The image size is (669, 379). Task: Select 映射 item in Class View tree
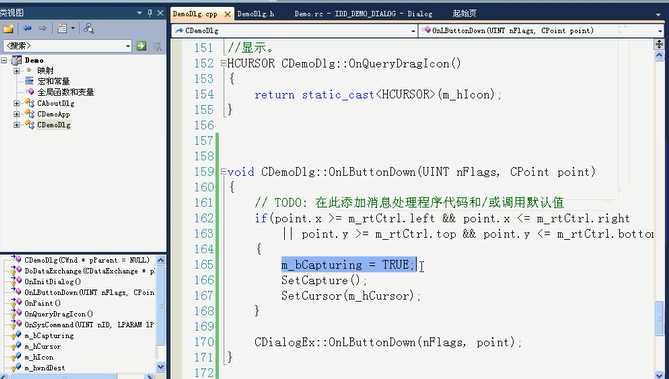click(x=45, y=70)
